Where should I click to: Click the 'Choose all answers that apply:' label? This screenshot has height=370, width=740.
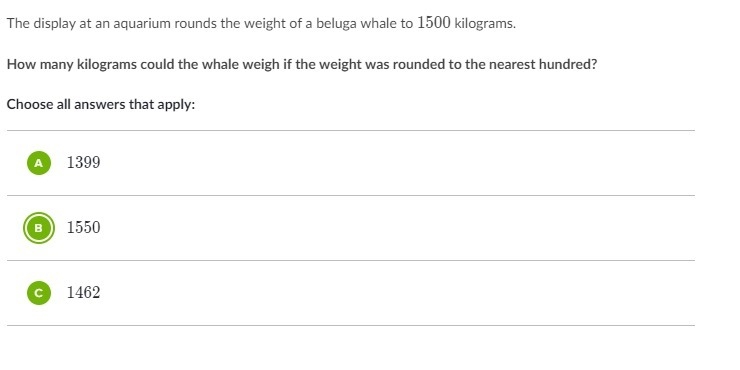[101, 104]
